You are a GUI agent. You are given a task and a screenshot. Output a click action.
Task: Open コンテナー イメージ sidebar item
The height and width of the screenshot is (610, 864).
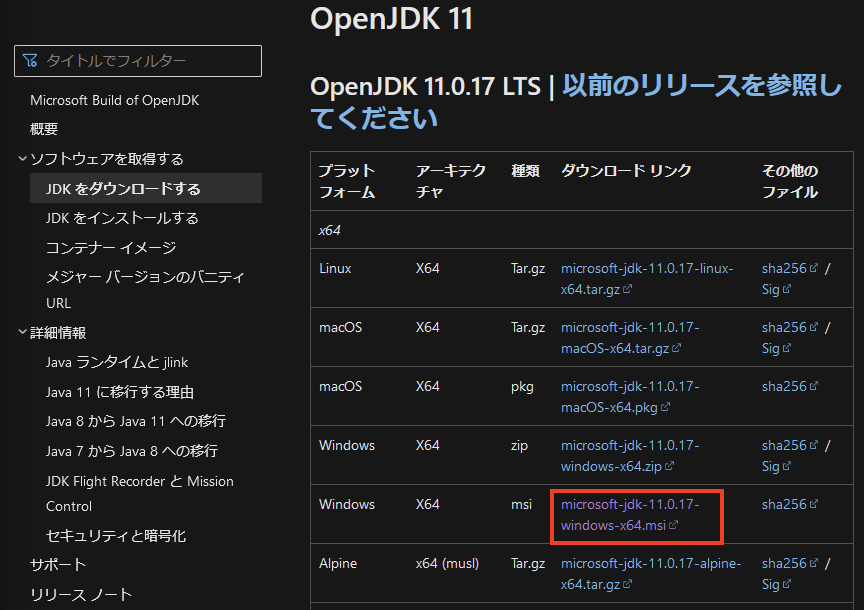pos(111,247)
